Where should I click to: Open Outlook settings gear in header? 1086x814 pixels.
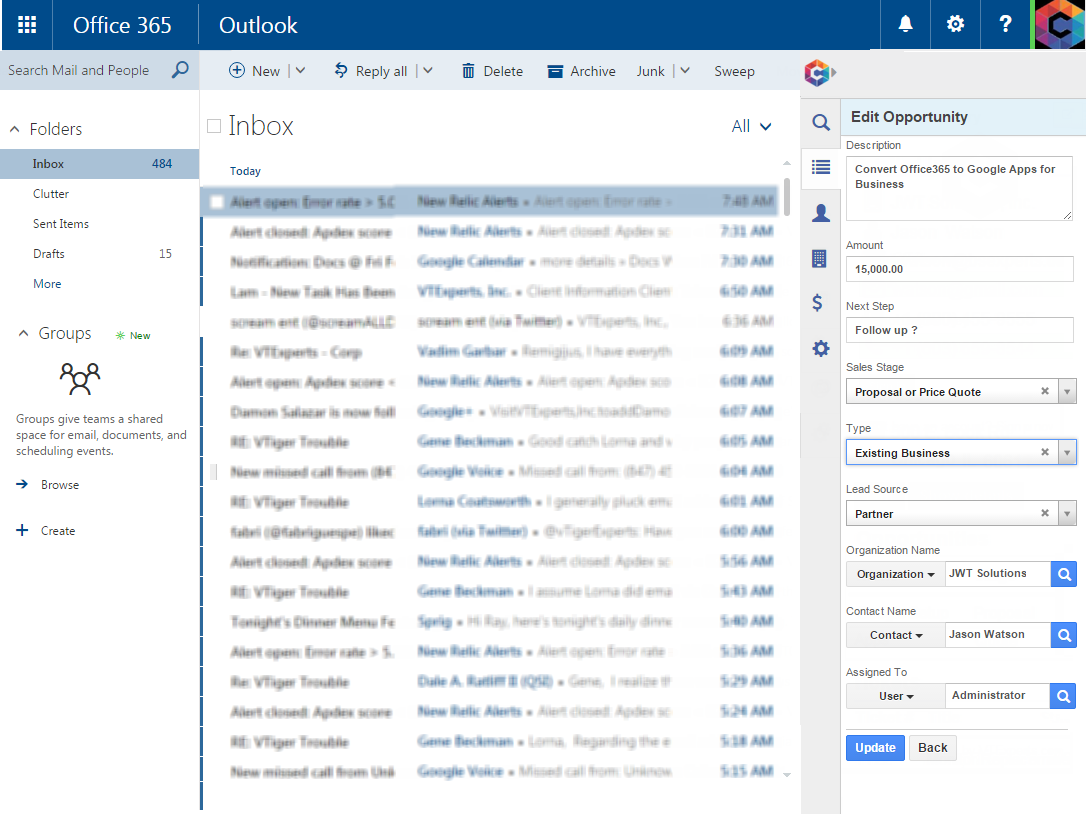pos(955,24)
